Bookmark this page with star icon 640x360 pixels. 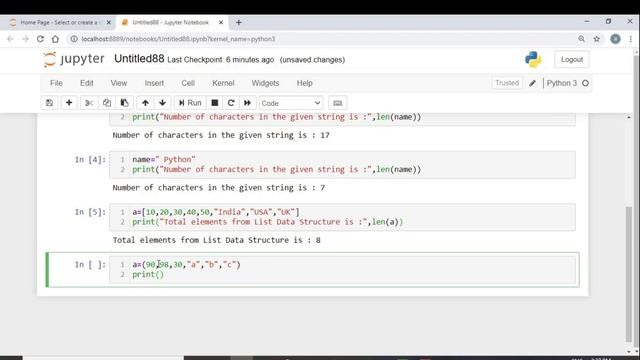point(597,39)
